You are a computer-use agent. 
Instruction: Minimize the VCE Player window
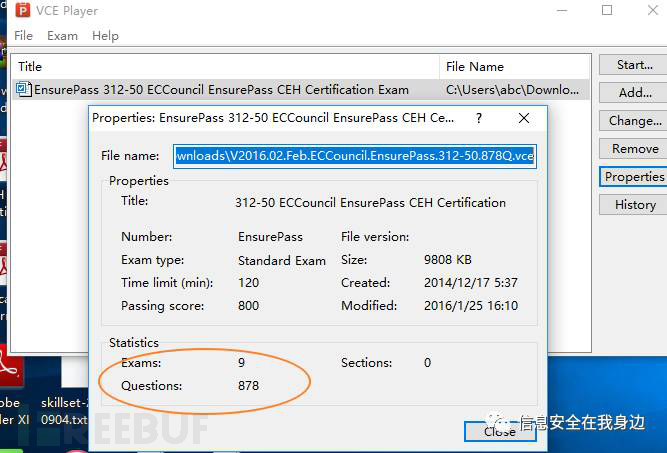[x=562, y=10]
